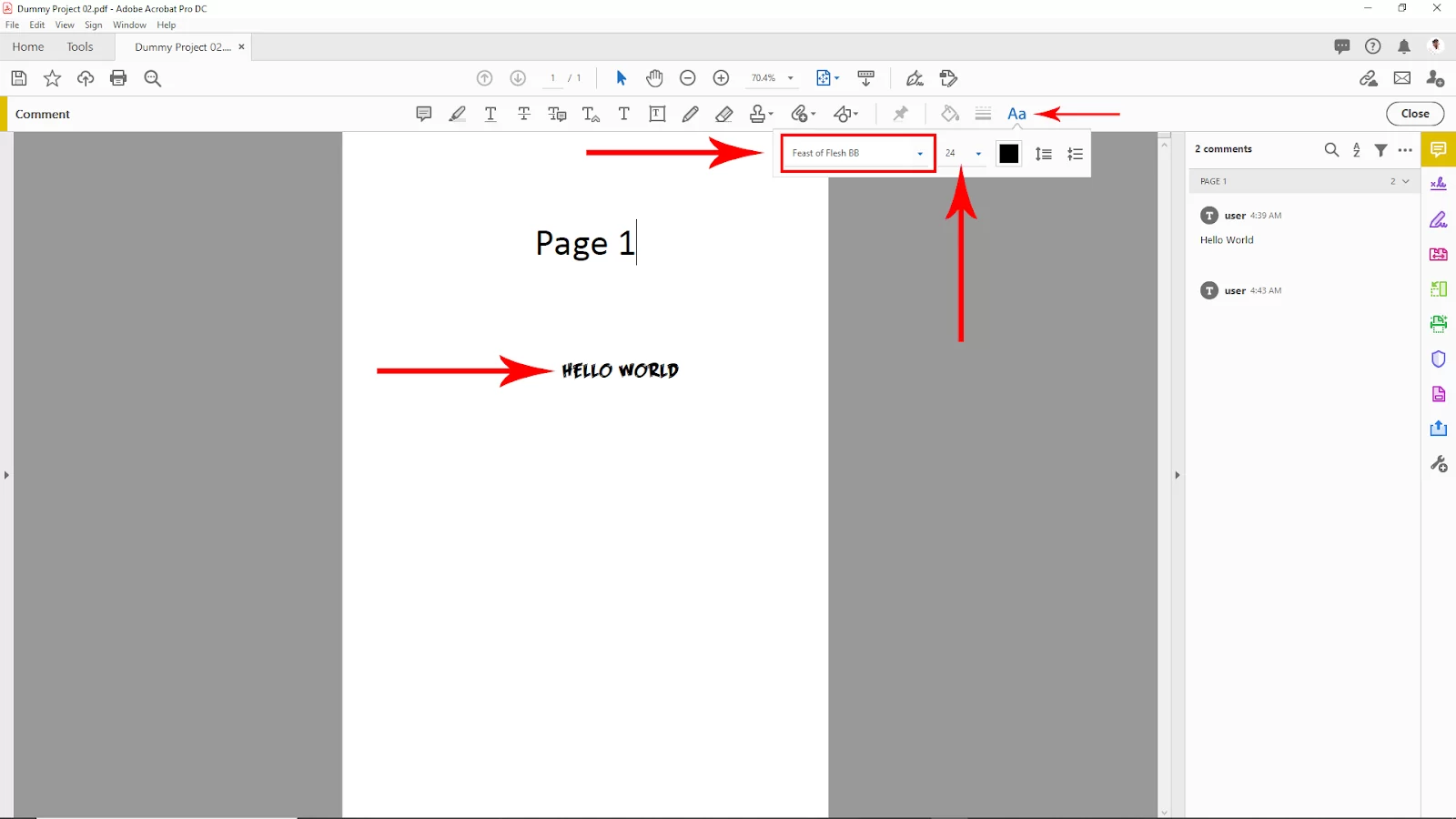Search comments with magnifier icon

tap(1331, 149)
